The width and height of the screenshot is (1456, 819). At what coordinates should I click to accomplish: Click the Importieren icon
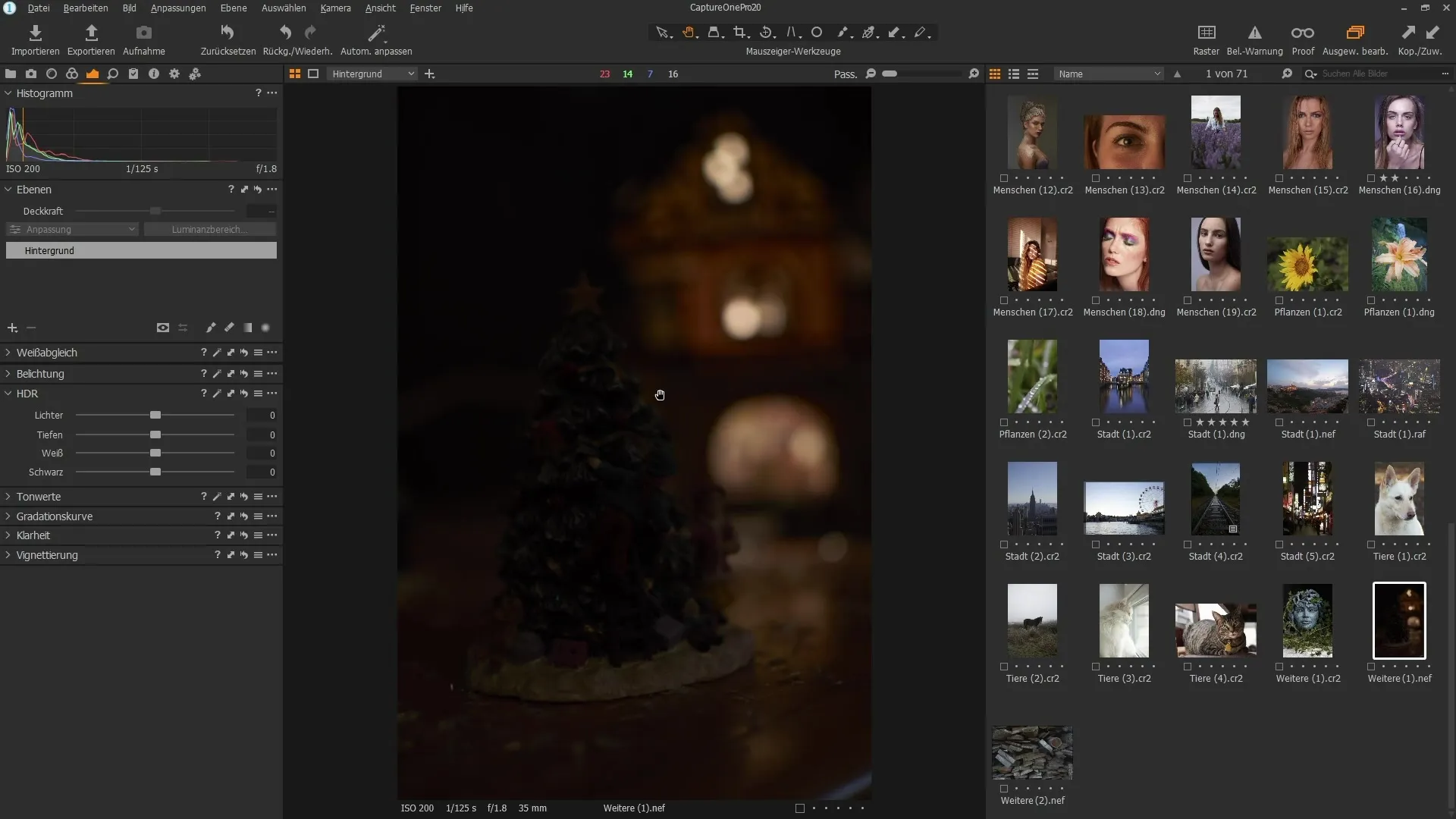[x=35, y=33]
